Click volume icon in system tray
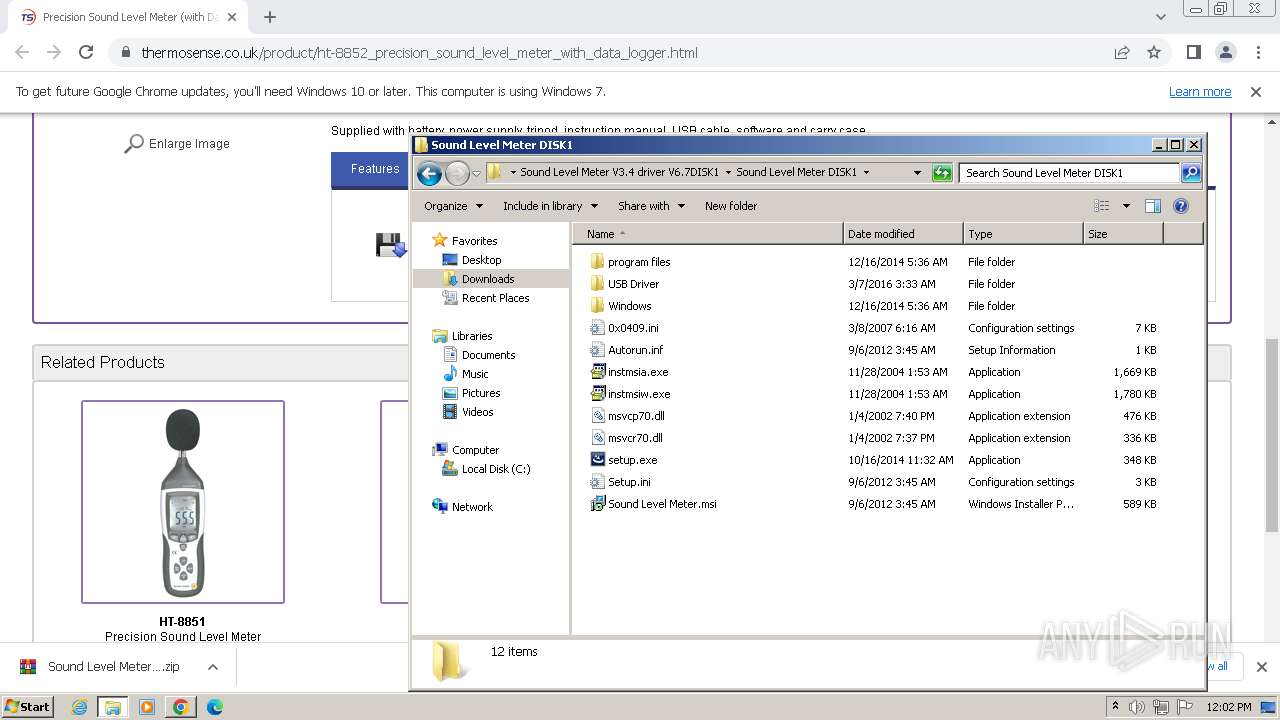 pyautogui.click(x=1136, y=707)
